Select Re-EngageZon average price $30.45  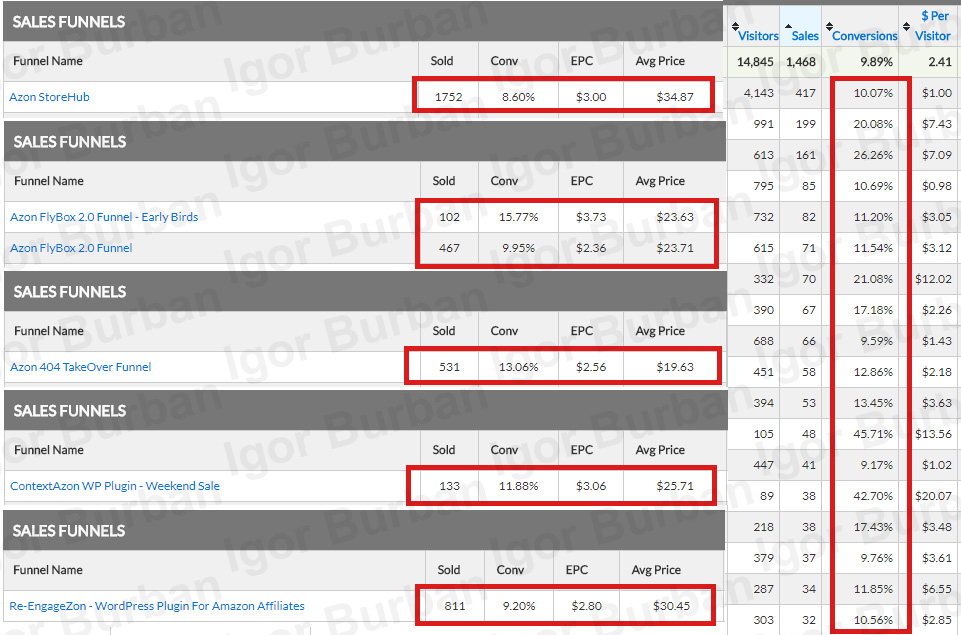pyautogui.click(x=671, y=606)
